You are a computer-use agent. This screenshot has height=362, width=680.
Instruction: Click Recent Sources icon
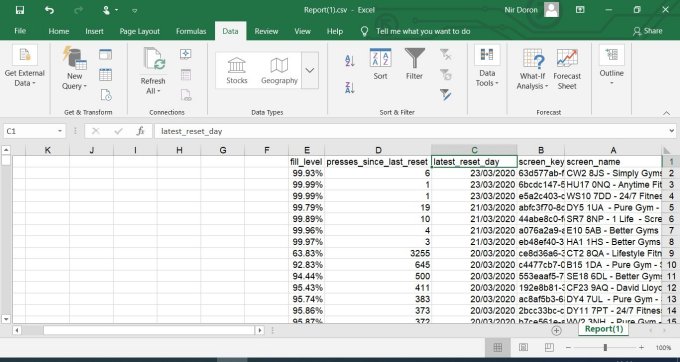tap(105, 95)
